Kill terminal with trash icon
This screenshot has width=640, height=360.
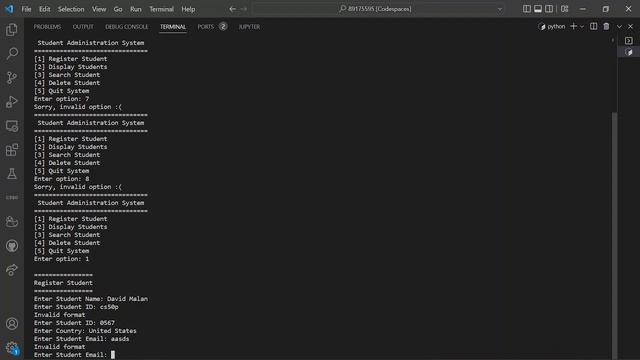coord(606,27)
